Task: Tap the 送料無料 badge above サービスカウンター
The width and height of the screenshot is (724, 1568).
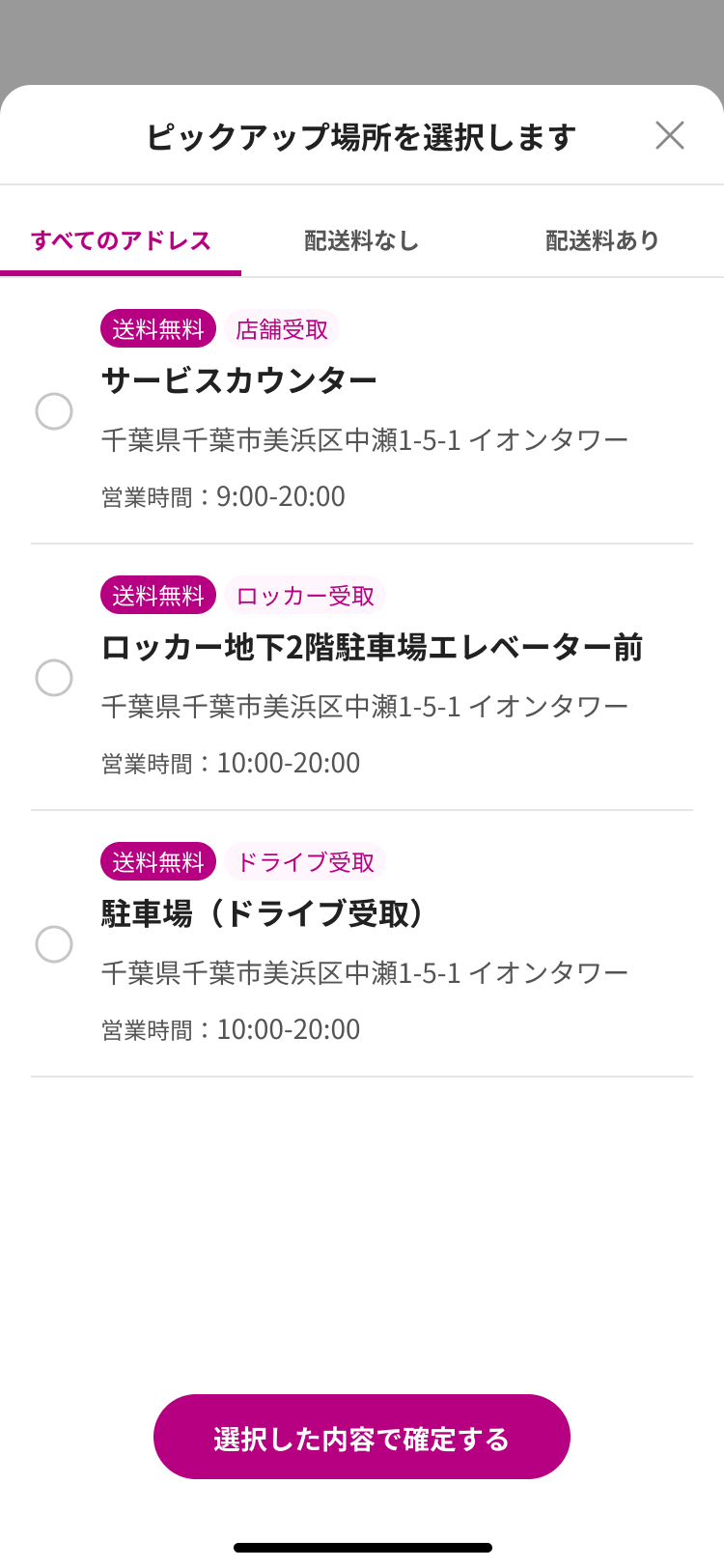Action: click(x=158, y=329)
